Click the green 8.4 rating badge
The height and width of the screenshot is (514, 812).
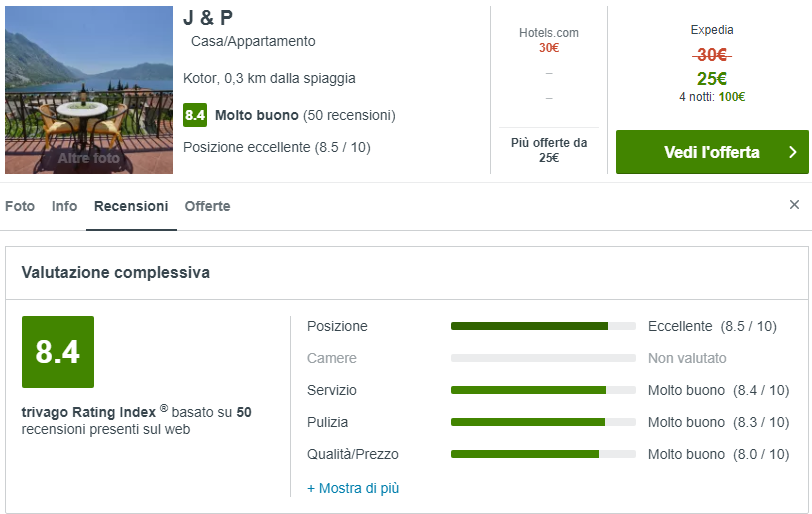[195, 115]
